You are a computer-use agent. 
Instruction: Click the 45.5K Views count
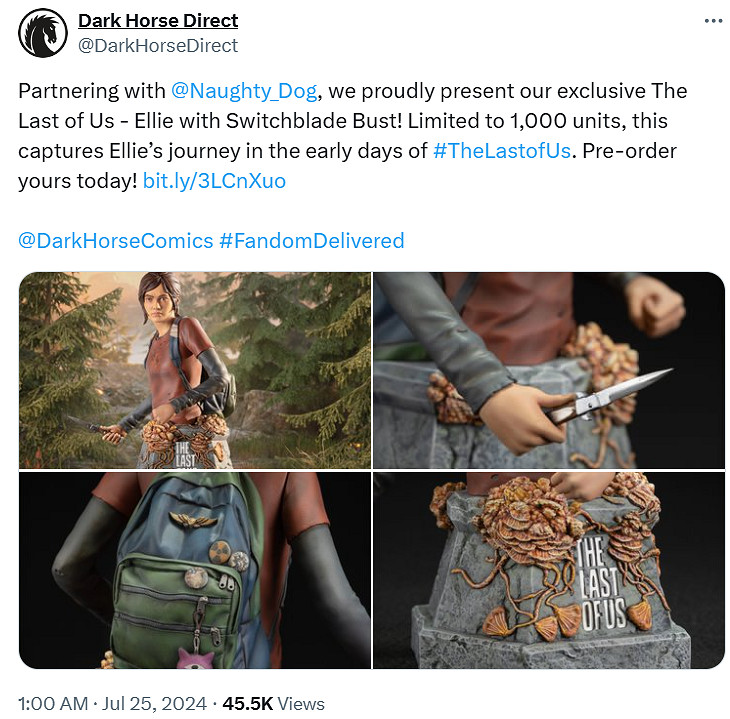click(273, 704)
